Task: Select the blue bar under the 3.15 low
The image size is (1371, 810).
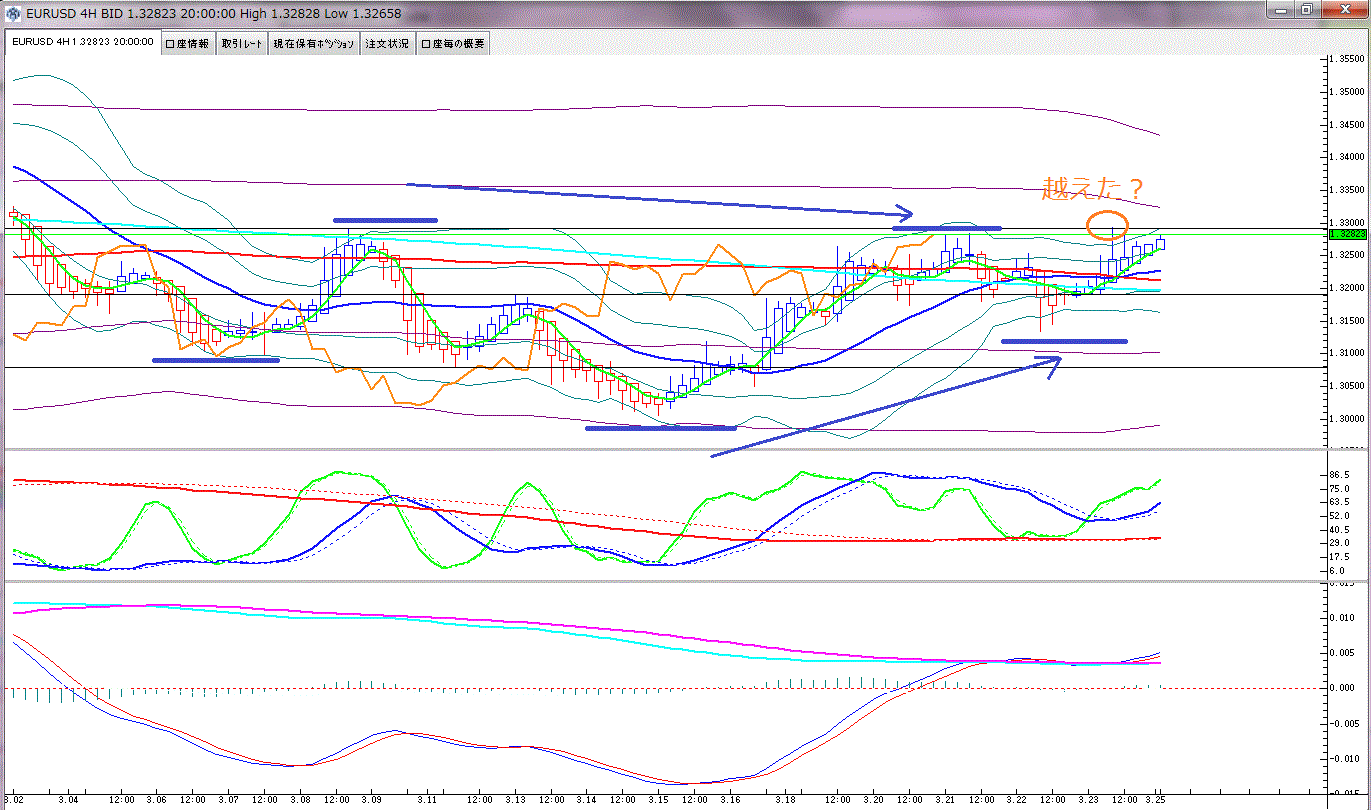Action: (660, 428)
